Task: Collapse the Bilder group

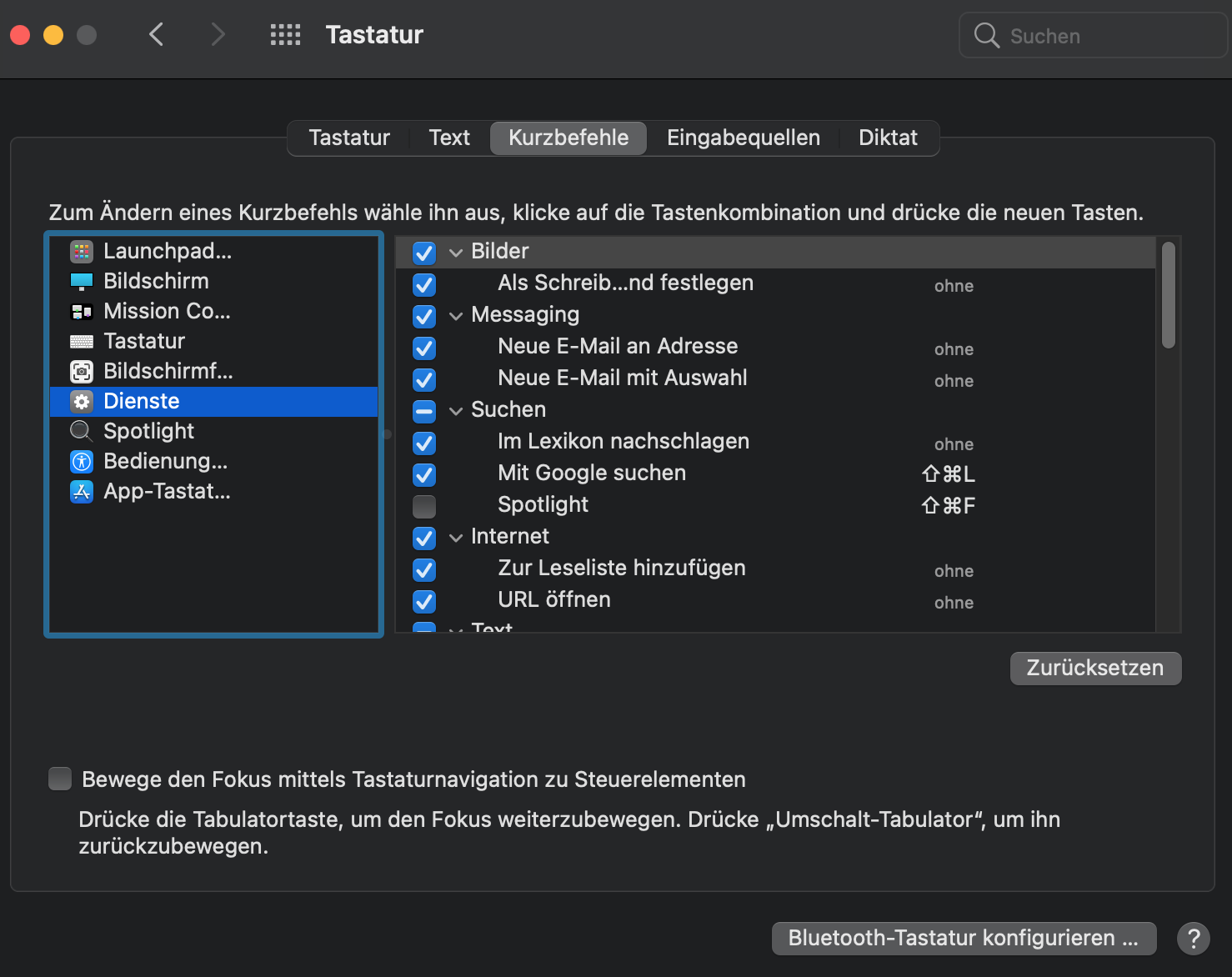Action: point(456,252)
